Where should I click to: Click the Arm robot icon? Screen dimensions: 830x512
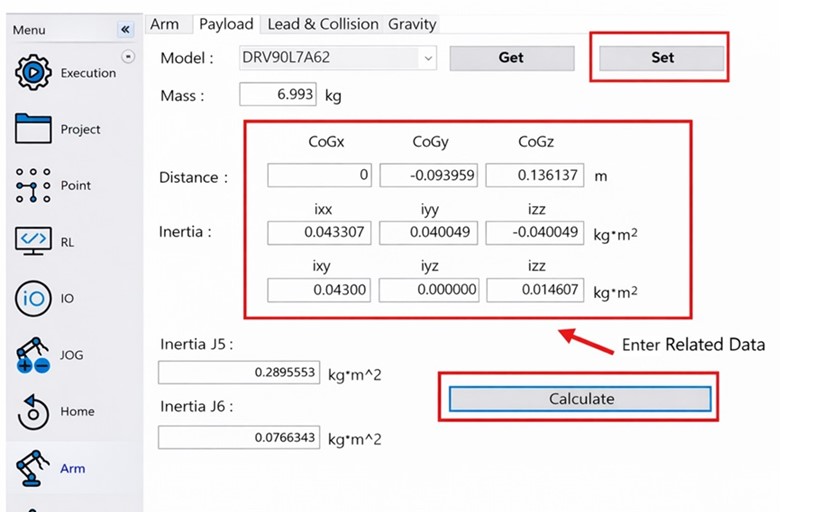coord(33,467)
